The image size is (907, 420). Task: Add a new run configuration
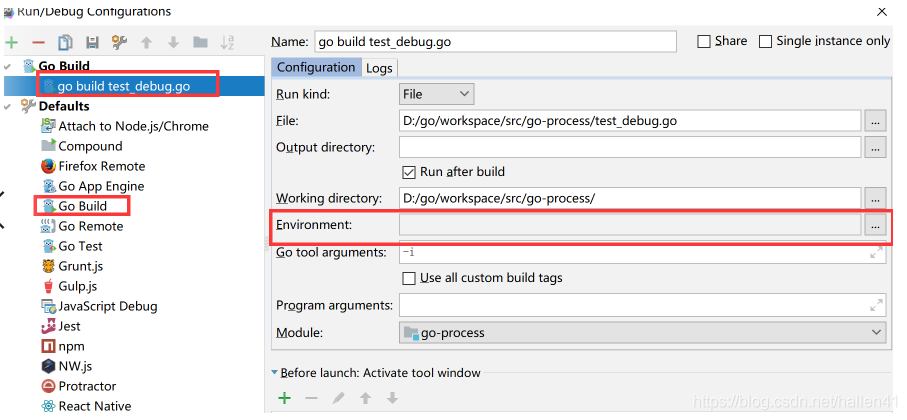pos(12,42)
